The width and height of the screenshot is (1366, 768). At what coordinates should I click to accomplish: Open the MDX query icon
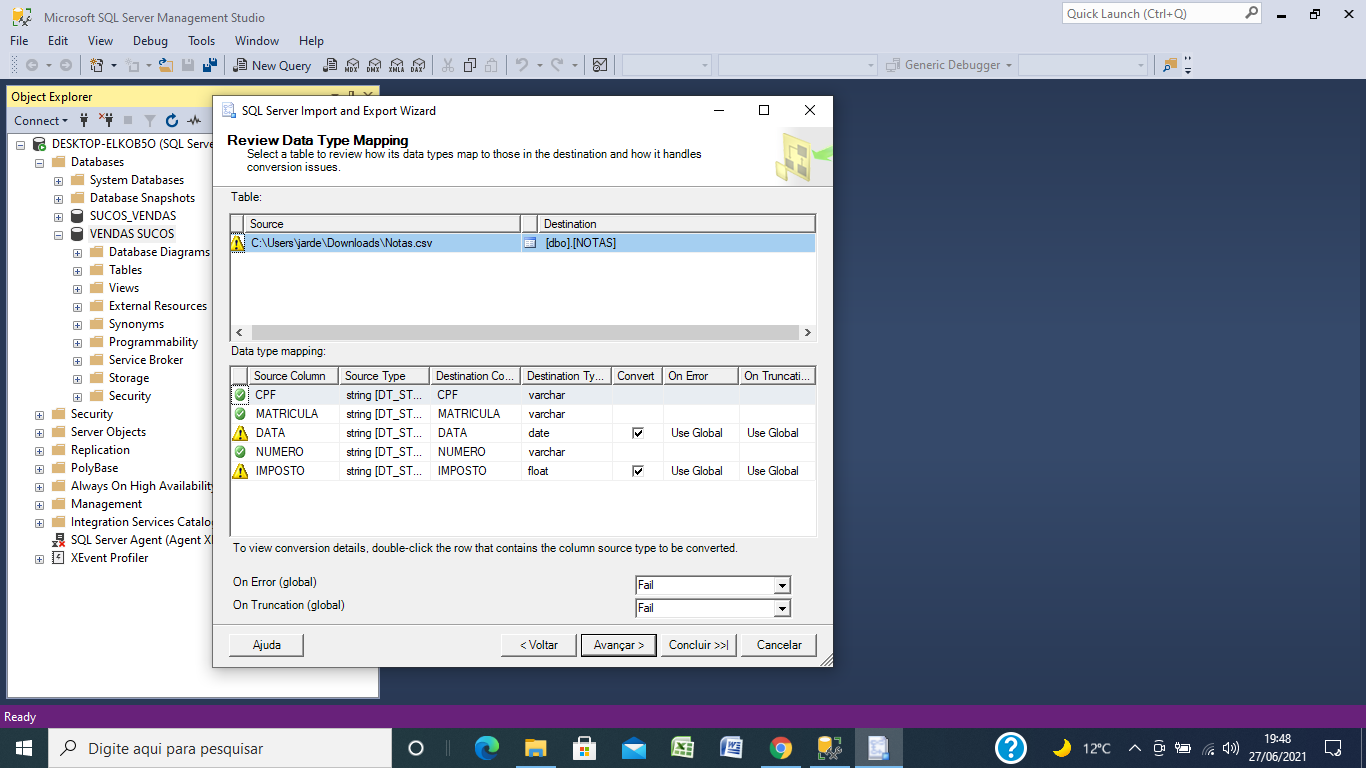coord(351,65)
